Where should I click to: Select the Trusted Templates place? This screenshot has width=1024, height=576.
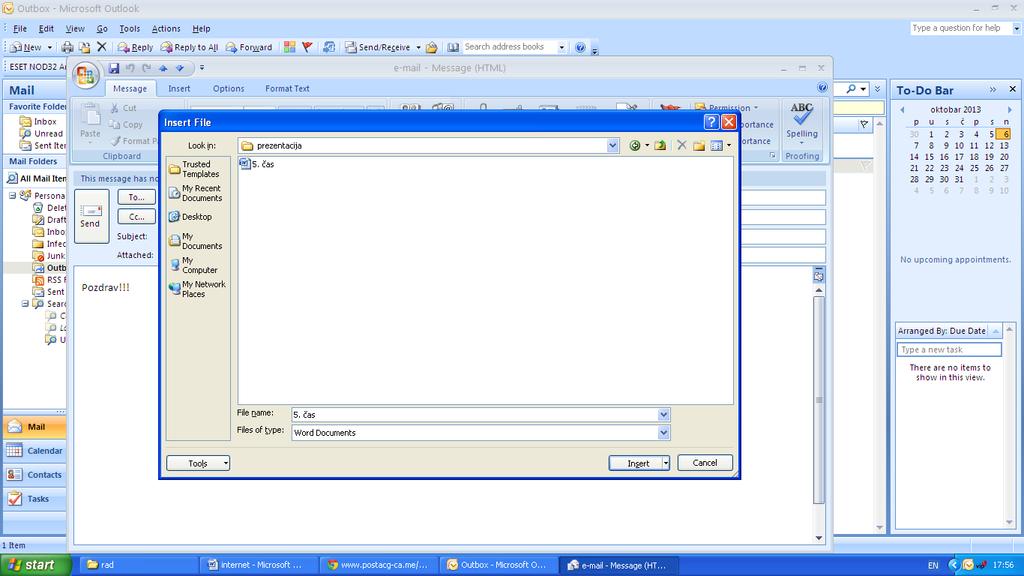tap(199, 169)
